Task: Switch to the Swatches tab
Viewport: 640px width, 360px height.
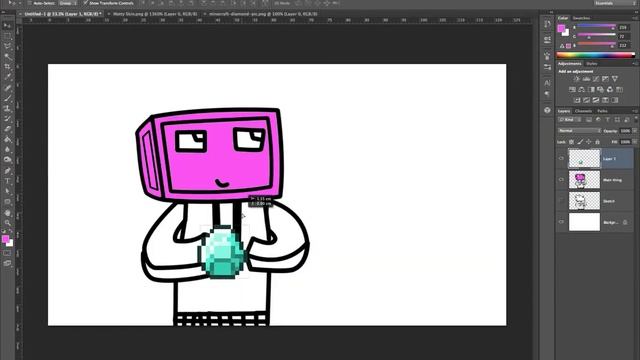Action: coord(581,18)
